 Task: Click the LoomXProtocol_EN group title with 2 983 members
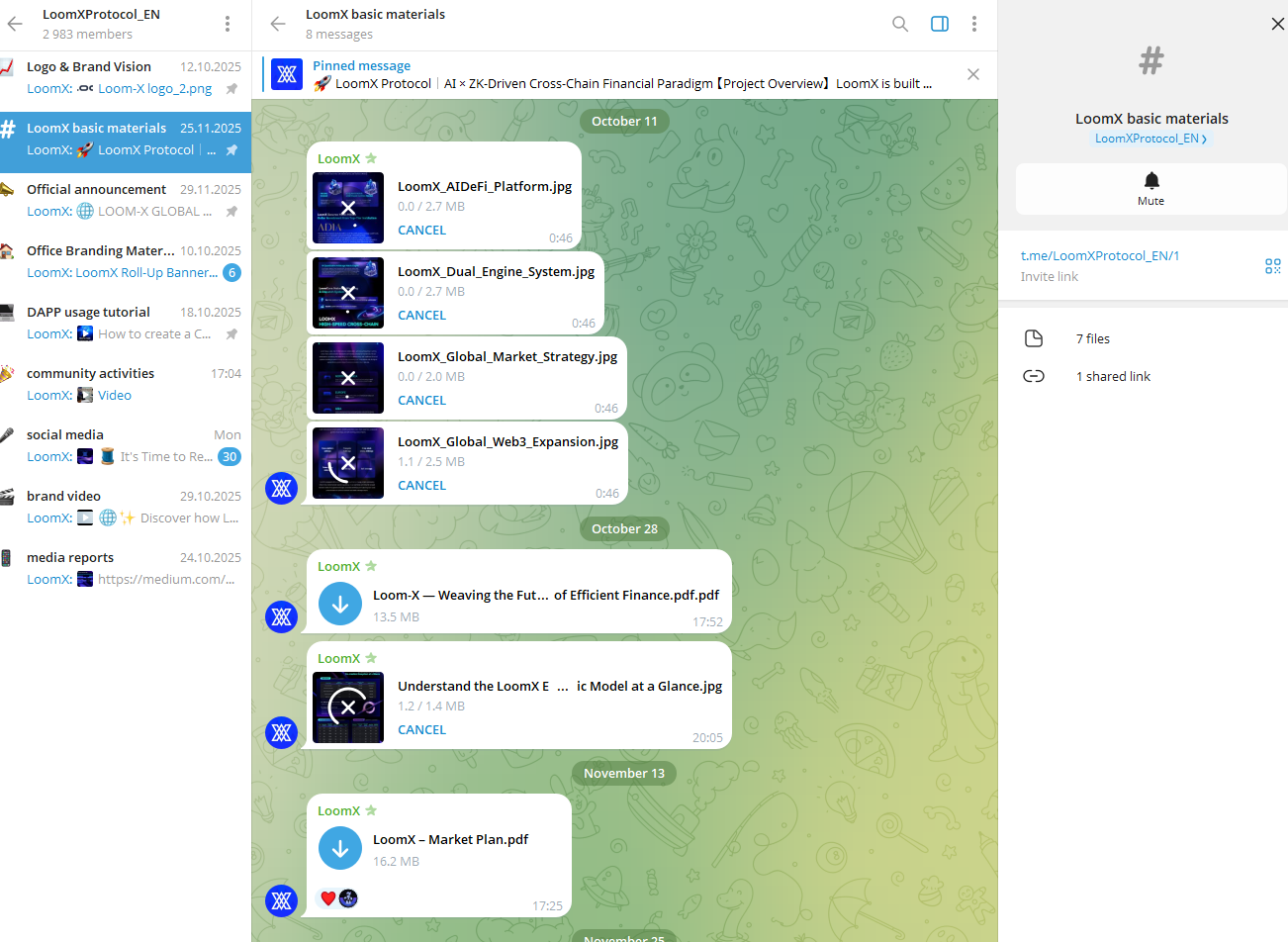click(101, 15)
